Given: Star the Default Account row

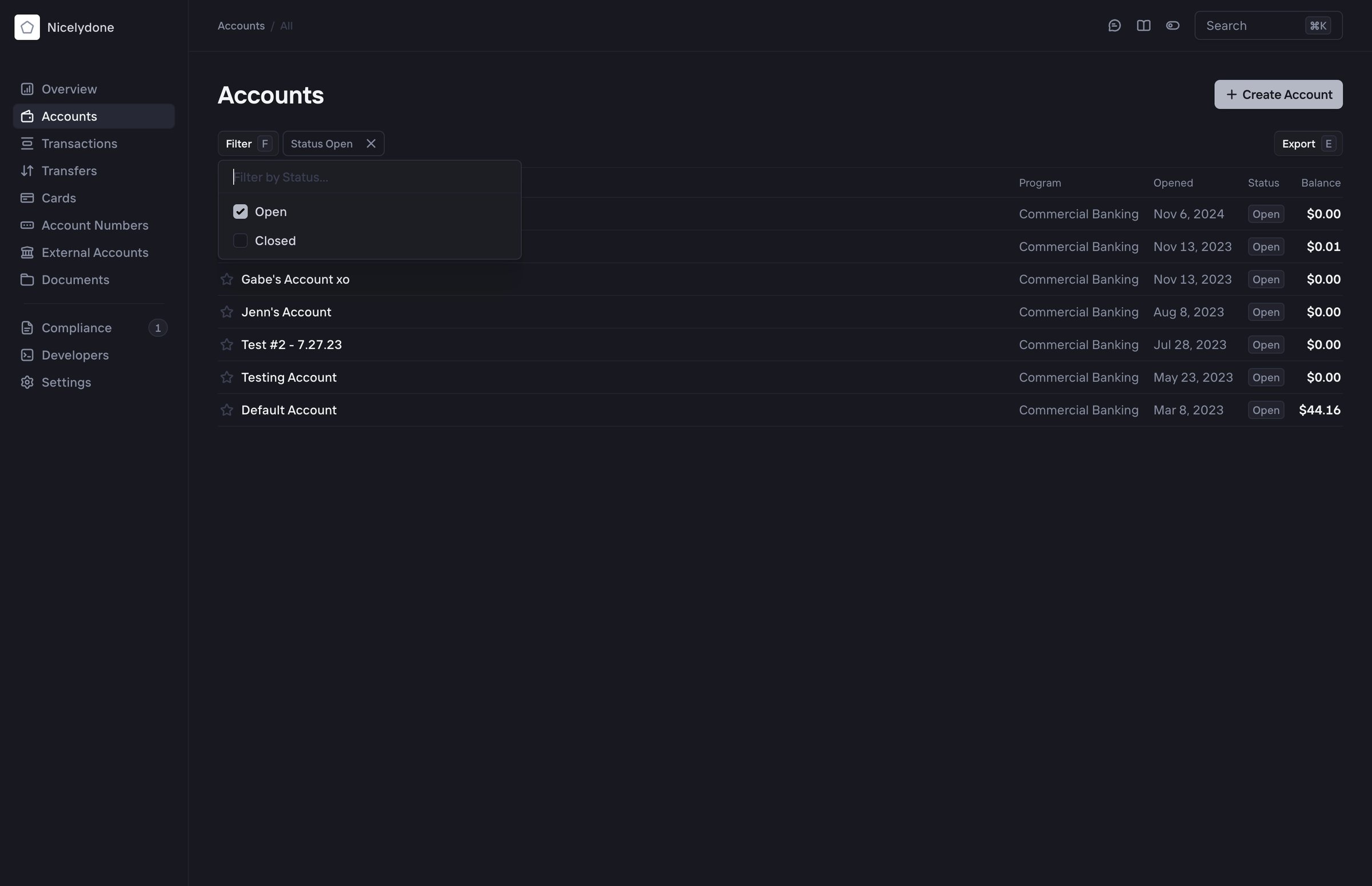Looking at the screenshot, I should [x=226, y=410].
